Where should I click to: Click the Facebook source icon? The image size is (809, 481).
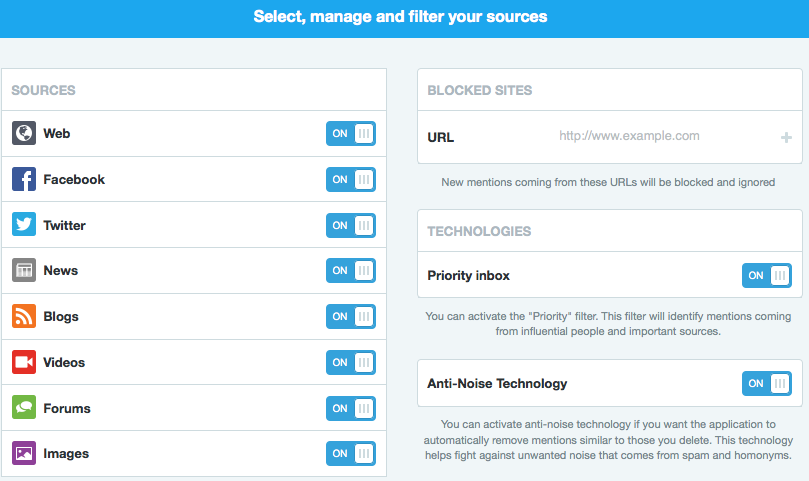[24, 179]
